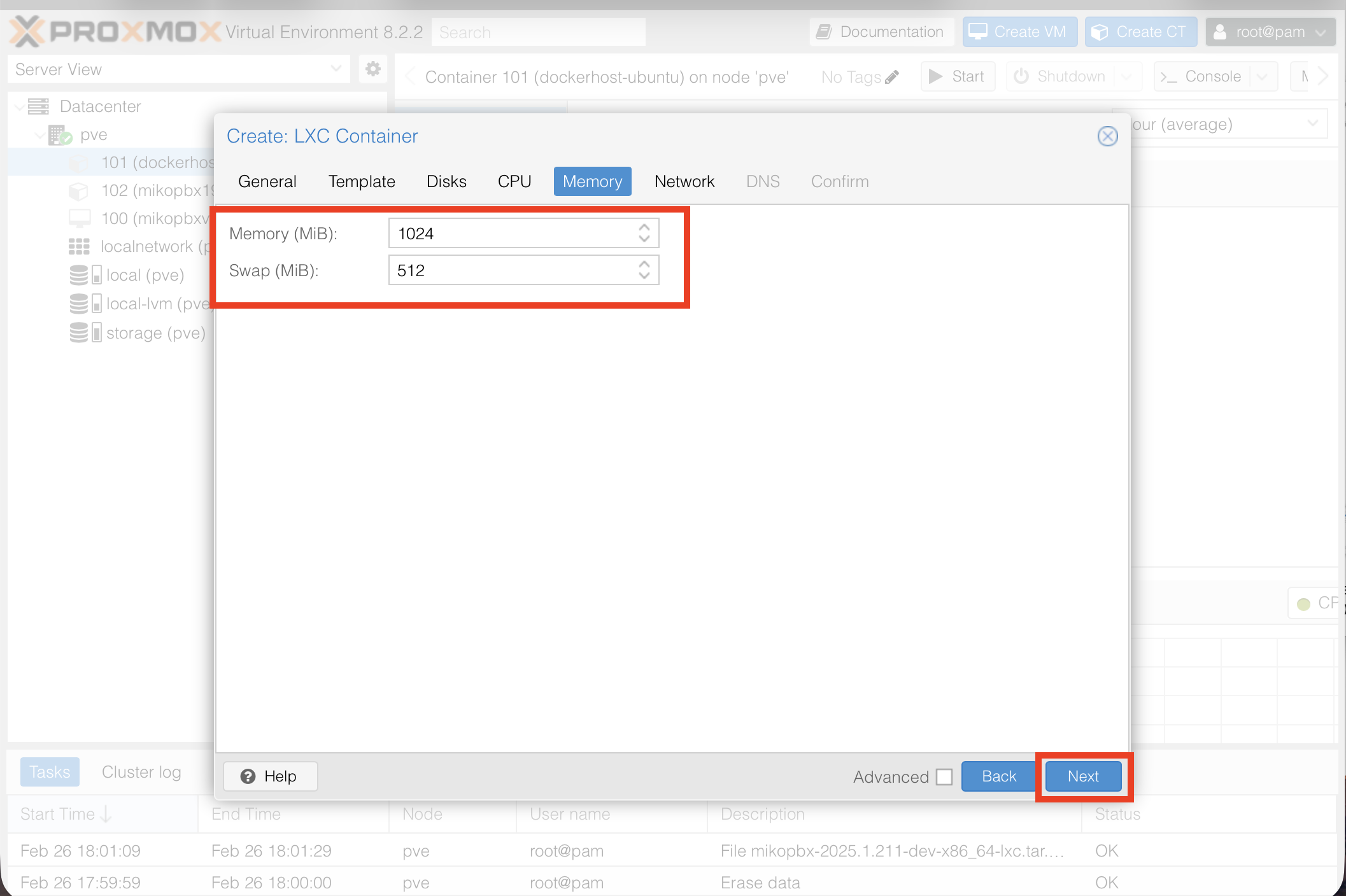
Task: Click the pencil icon to edit tags
Action: point(892,77)
